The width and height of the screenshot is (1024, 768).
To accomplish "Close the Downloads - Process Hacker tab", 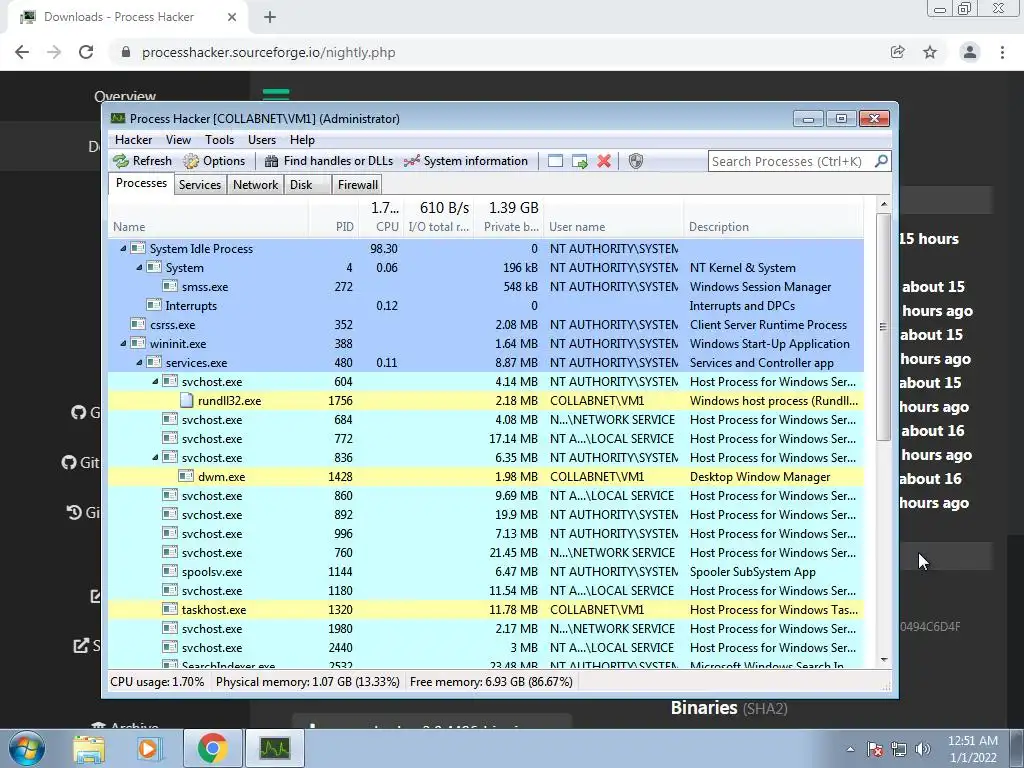I will 232,17.
